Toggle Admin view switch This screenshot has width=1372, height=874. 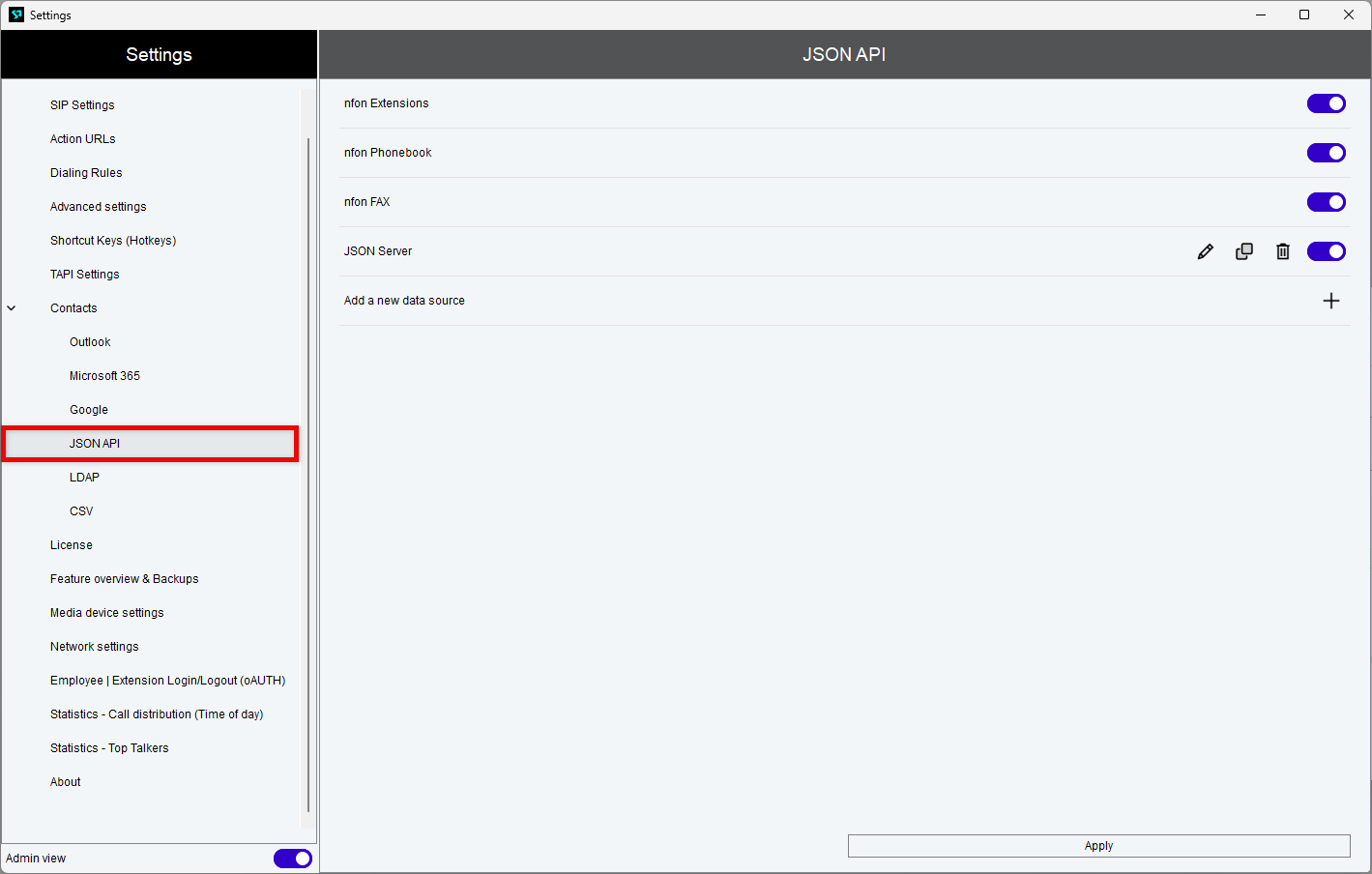tap(293, 859)
